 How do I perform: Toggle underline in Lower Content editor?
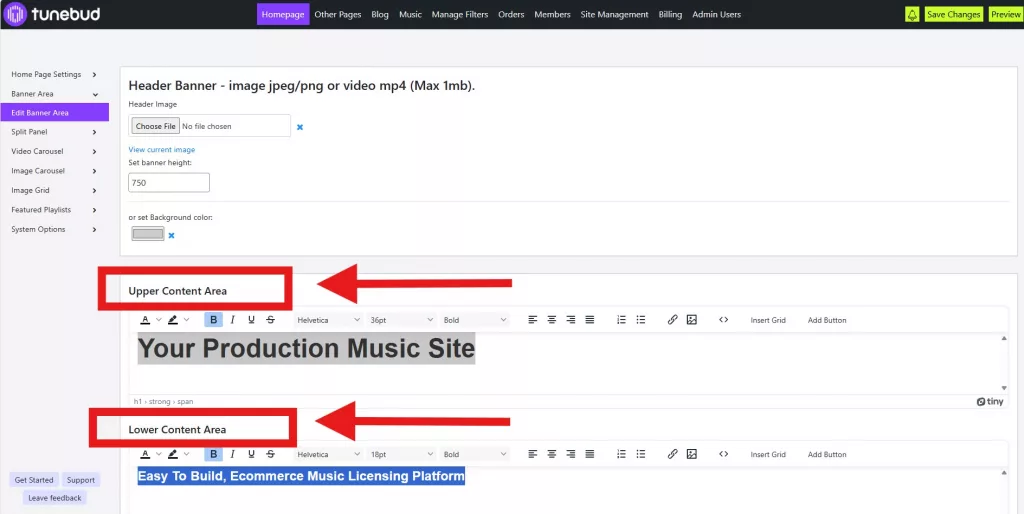[251, 454]
